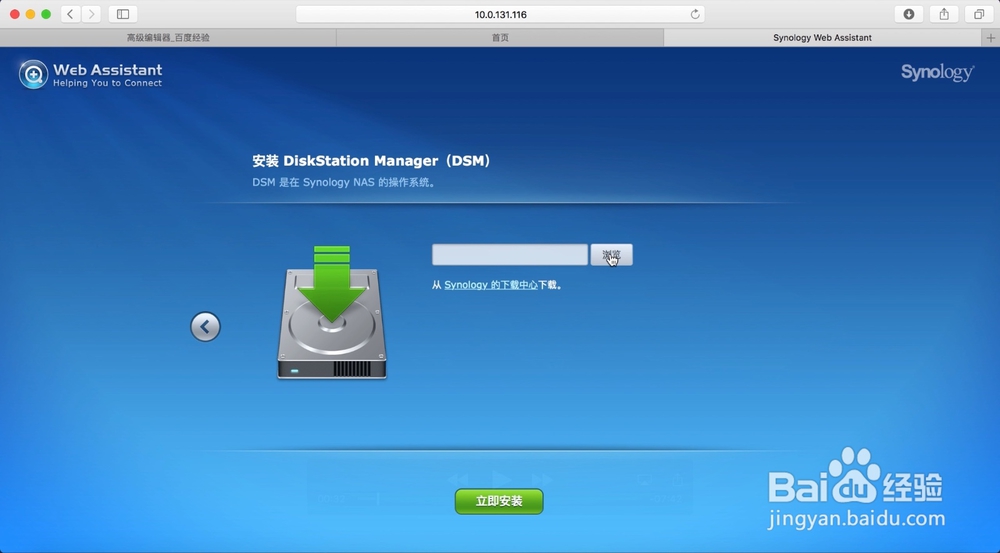Screen dimensions: 1000x553
Task: Click the hard drive download illustration
Action: point(332,313)
